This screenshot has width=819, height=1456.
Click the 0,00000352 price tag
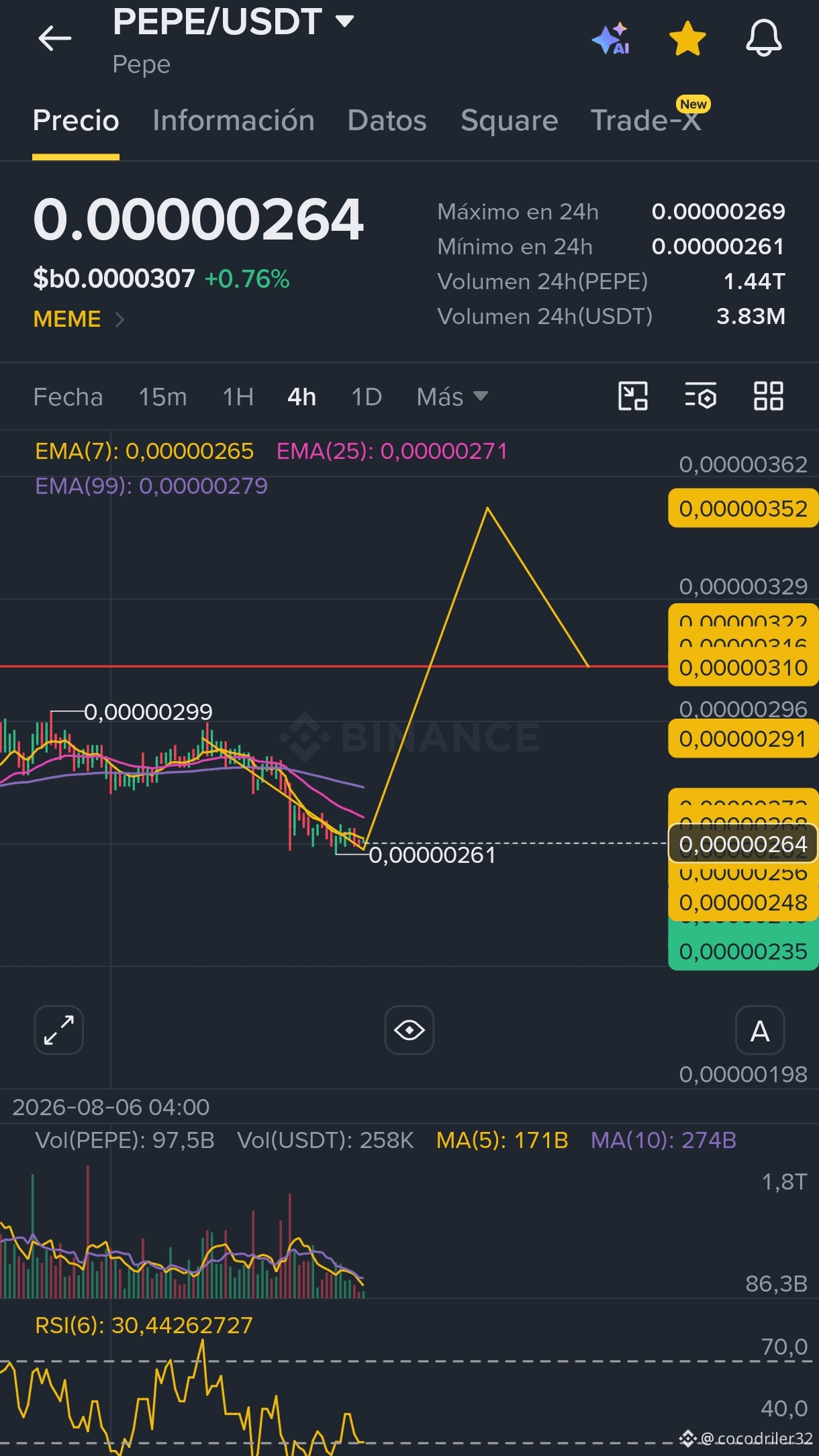coord(743,509)
